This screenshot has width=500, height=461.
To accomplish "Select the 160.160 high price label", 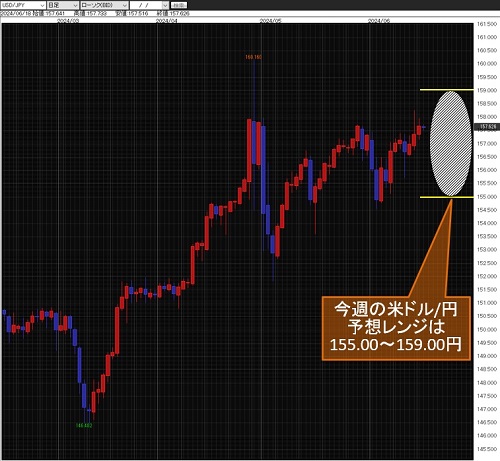I will coord(253,57).
